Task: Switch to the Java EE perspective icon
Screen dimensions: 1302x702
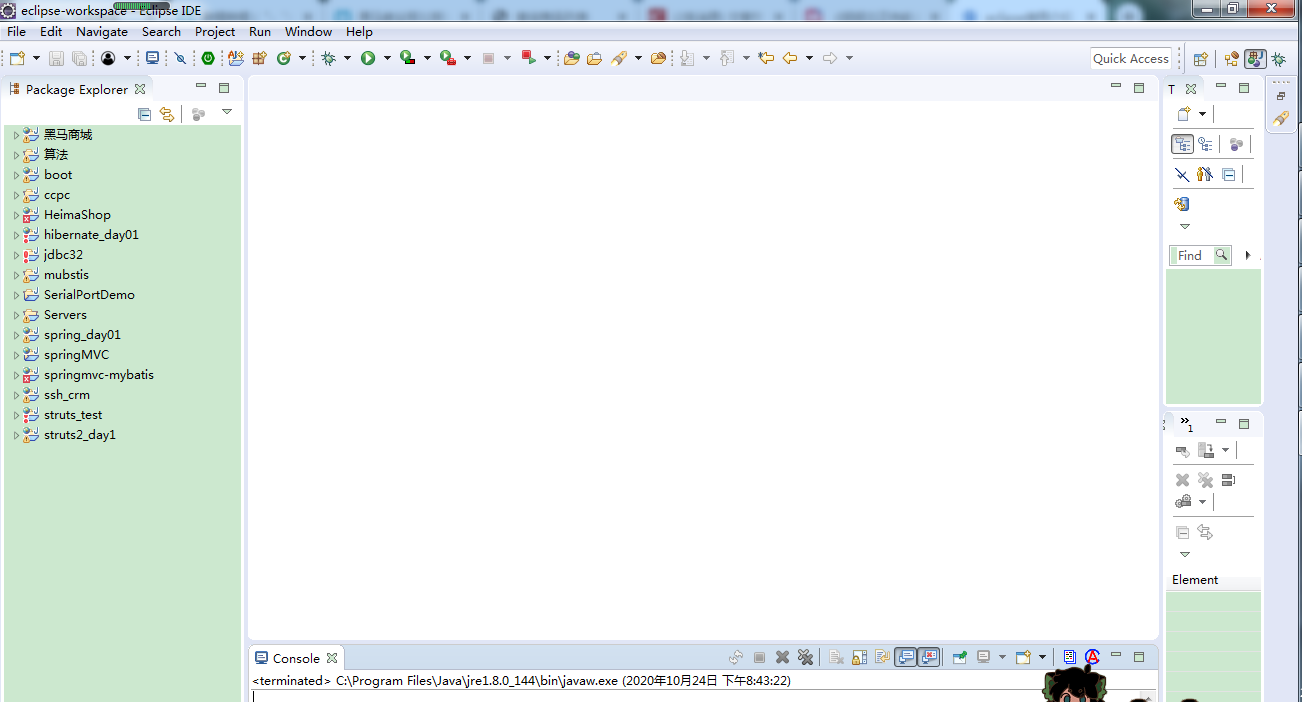Action: 1232,59
